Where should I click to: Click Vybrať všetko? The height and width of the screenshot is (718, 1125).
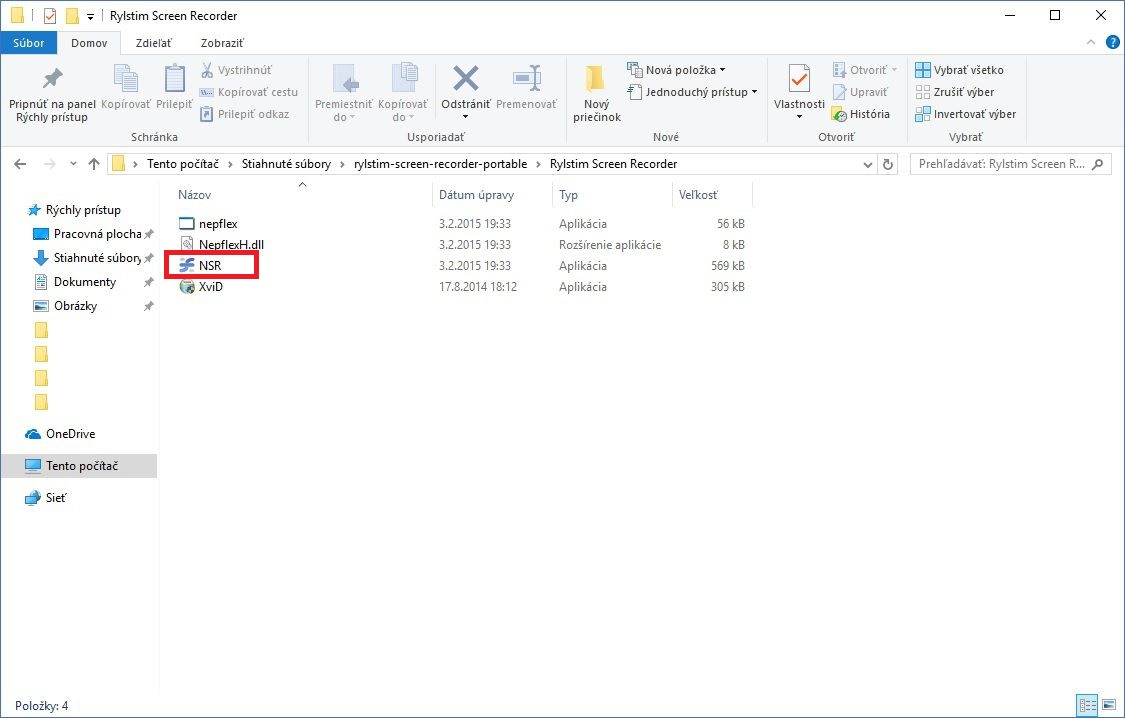[959, 70]
